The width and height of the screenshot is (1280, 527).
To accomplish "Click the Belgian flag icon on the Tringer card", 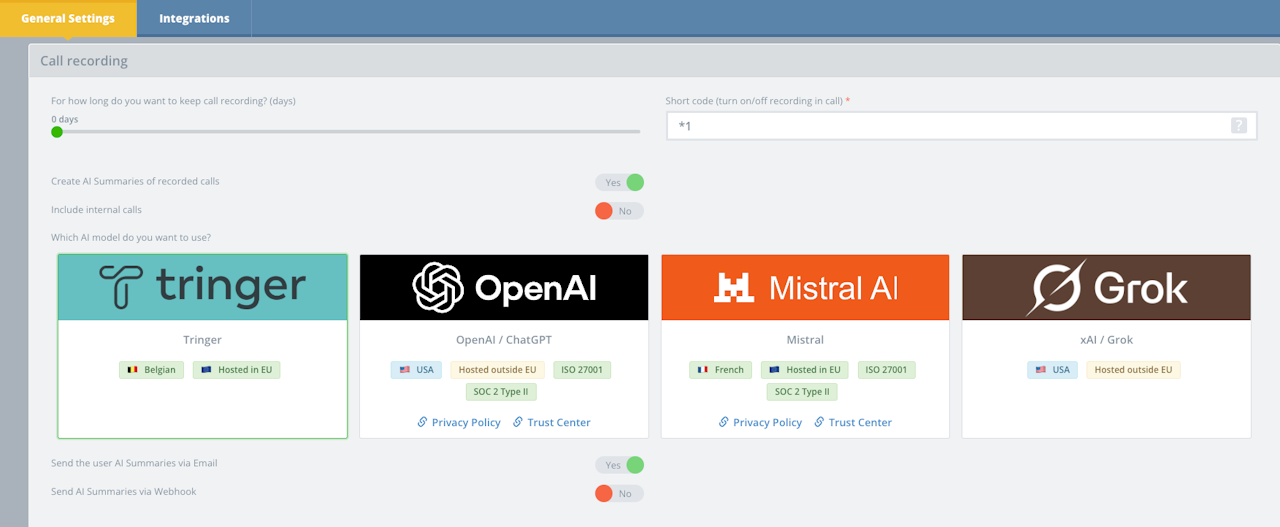I will [133, 370].
